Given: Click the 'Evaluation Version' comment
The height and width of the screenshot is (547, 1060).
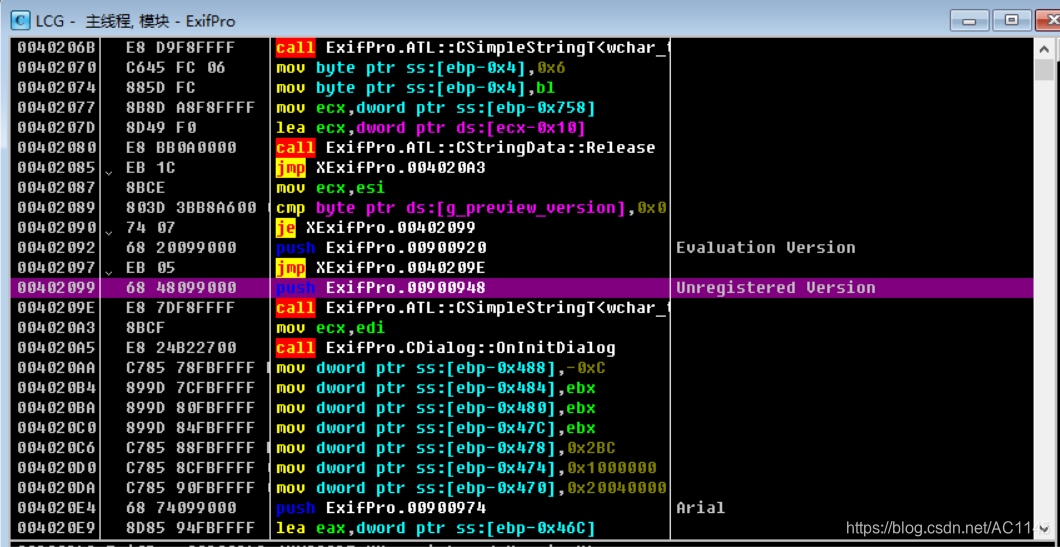Looking at the screenshot, I should [766, 247].
